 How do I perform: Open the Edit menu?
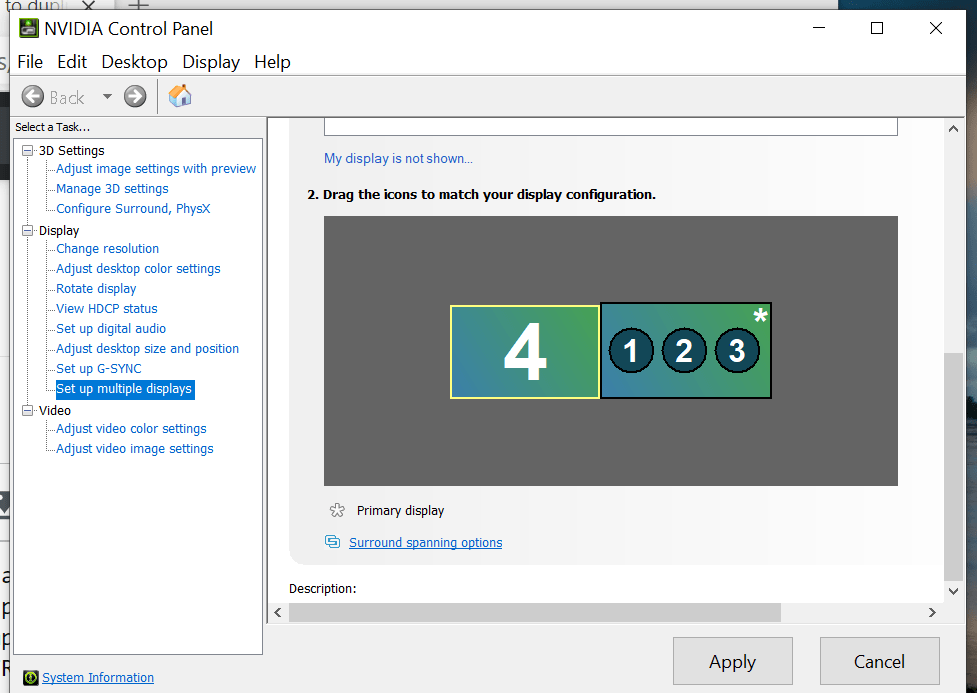[x=72, y=62]
